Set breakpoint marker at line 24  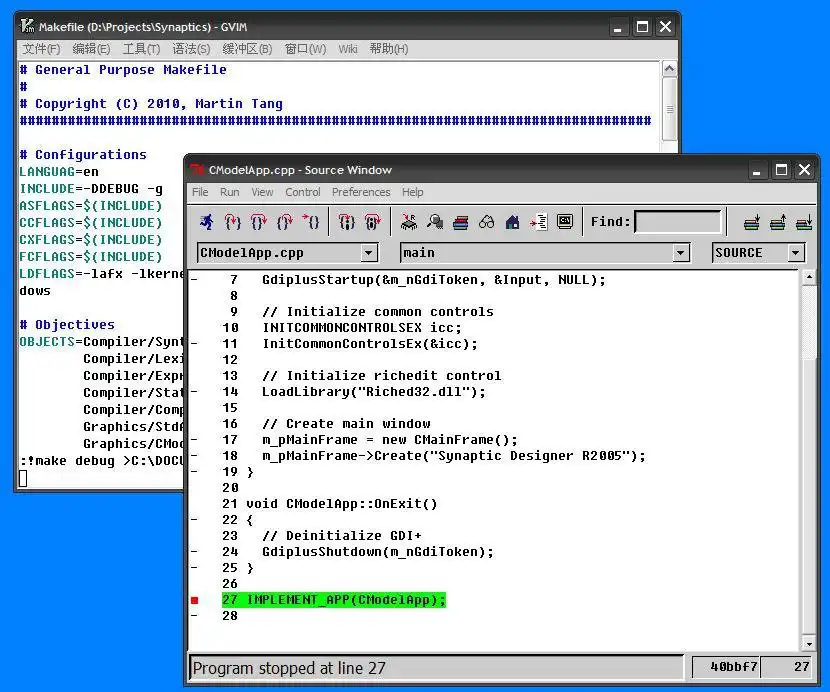point(194,551)
